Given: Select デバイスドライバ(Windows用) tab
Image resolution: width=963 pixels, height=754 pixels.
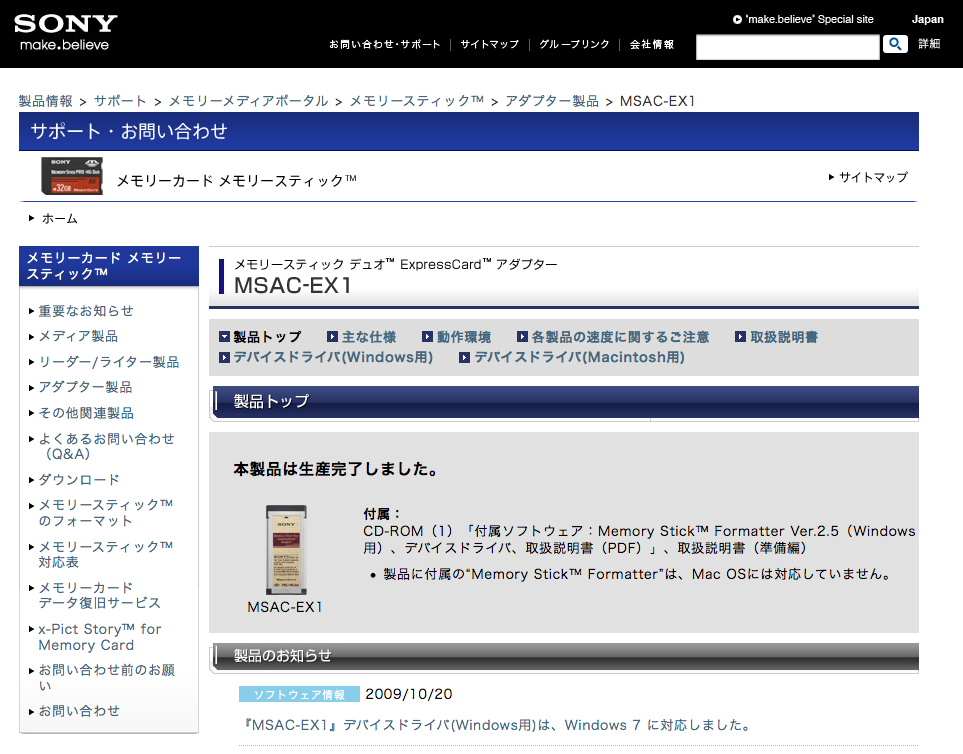Looking at the screenshot, I should [333, 357].
